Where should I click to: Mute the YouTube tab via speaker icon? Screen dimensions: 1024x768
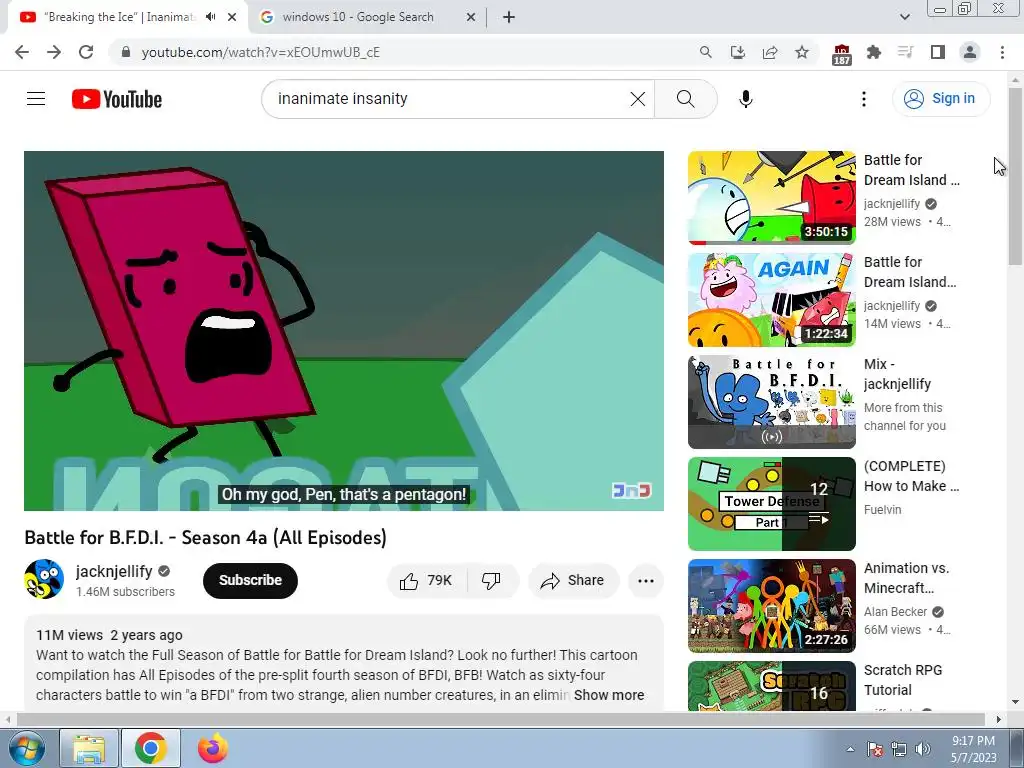point(210,17)
